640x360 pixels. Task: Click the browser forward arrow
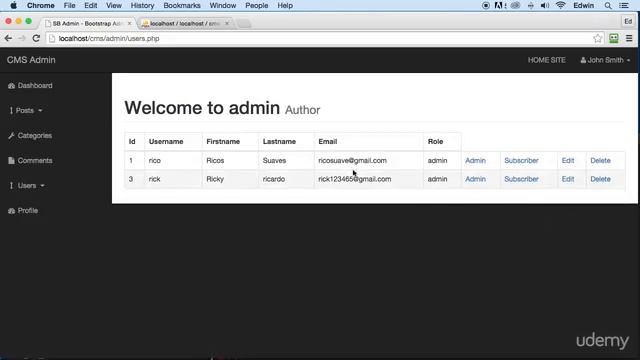22,38
